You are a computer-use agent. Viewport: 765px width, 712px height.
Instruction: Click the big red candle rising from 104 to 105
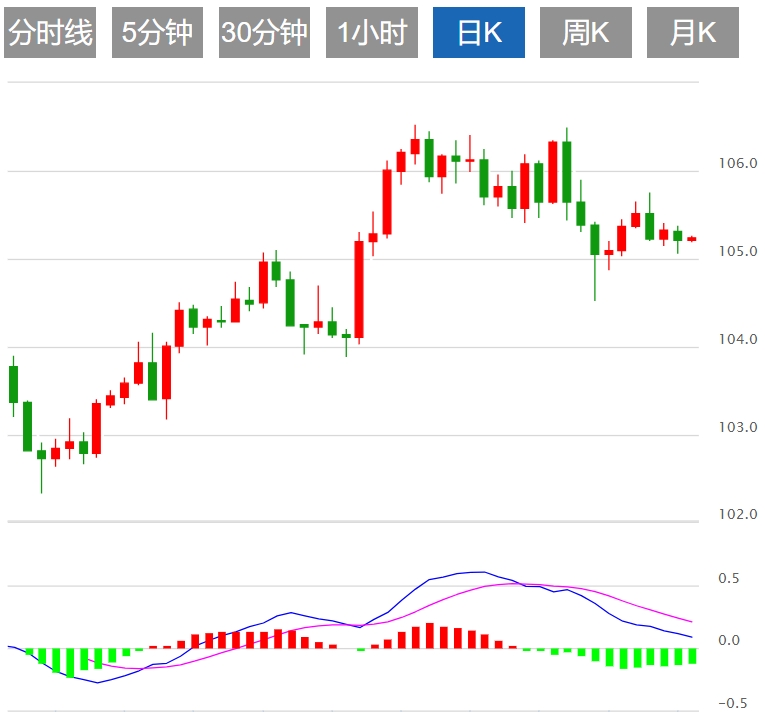(x=359, y=289)
